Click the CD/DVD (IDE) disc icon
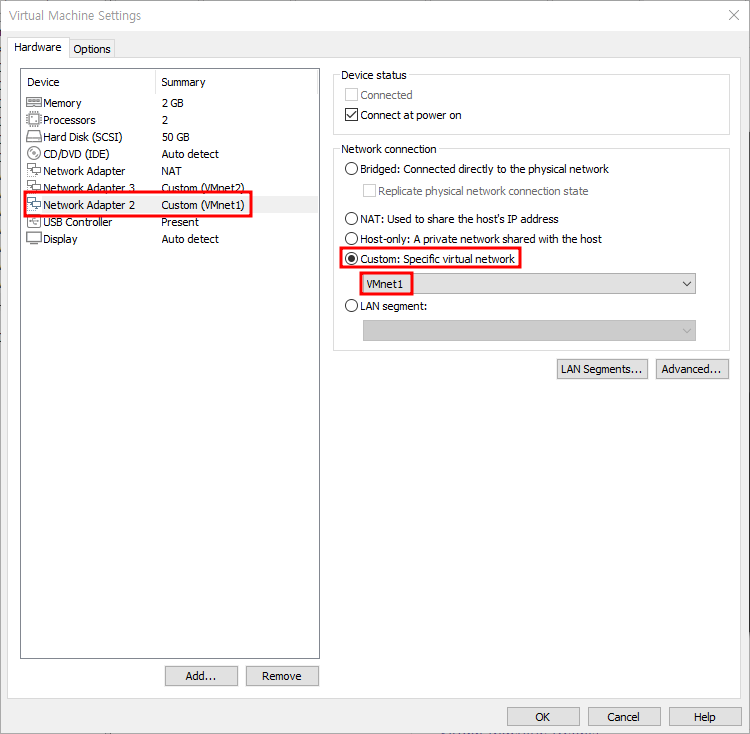This screenshot has height=734, width=750. click(x=33, y=153)
